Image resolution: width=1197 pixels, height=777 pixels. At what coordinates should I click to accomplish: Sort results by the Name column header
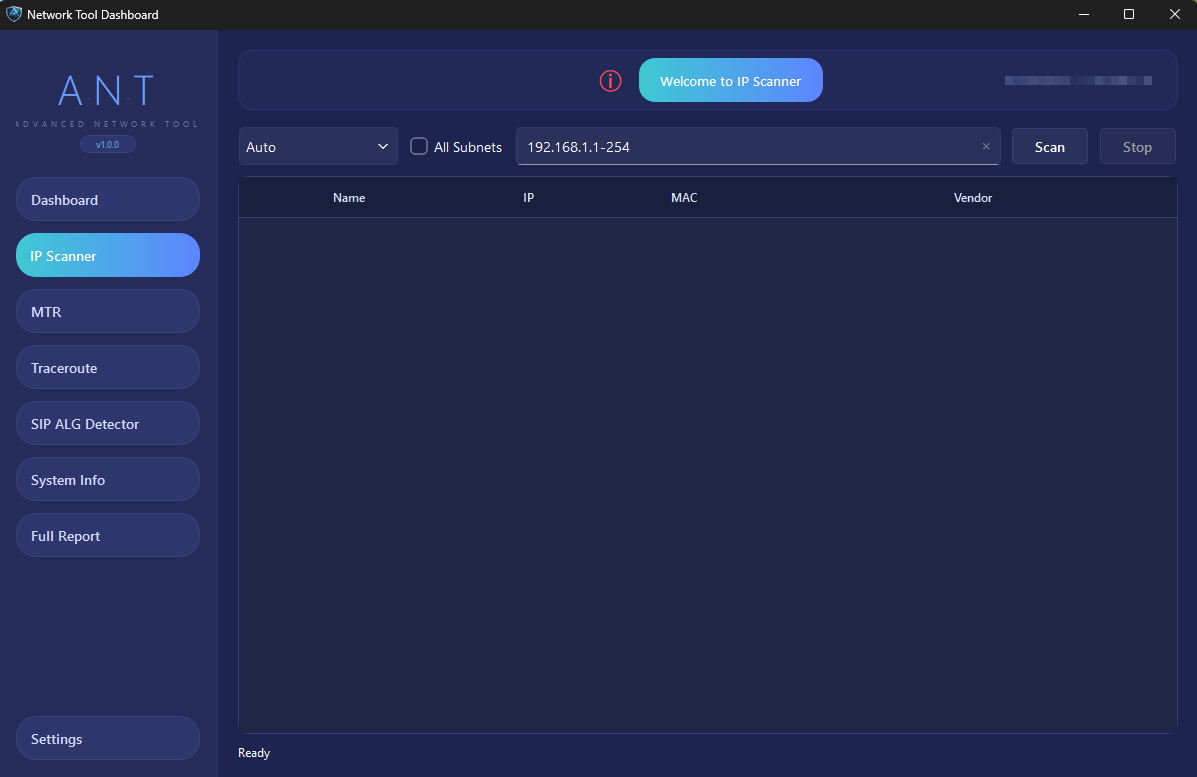point(349,197)
